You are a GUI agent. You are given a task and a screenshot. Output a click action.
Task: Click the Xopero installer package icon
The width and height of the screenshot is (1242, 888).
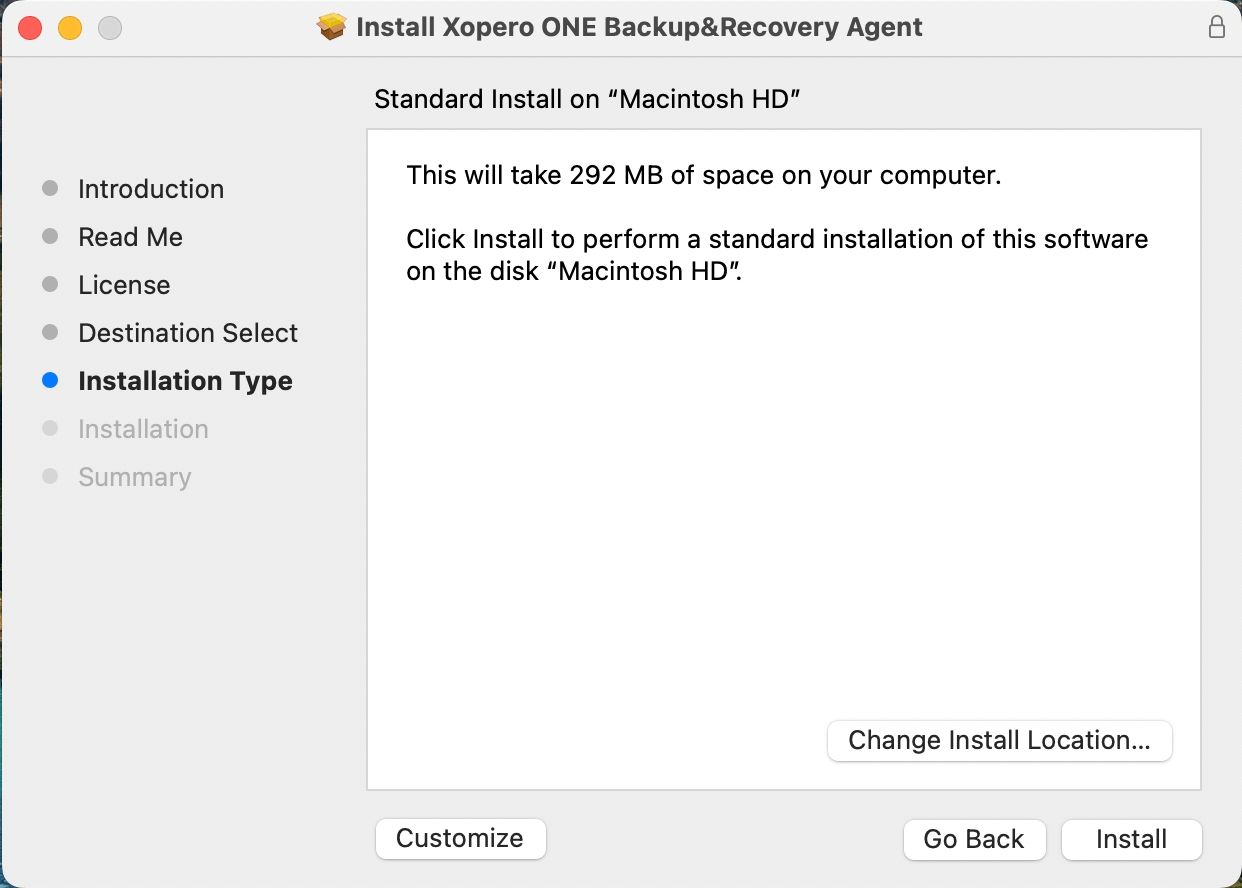pos(330,27)
